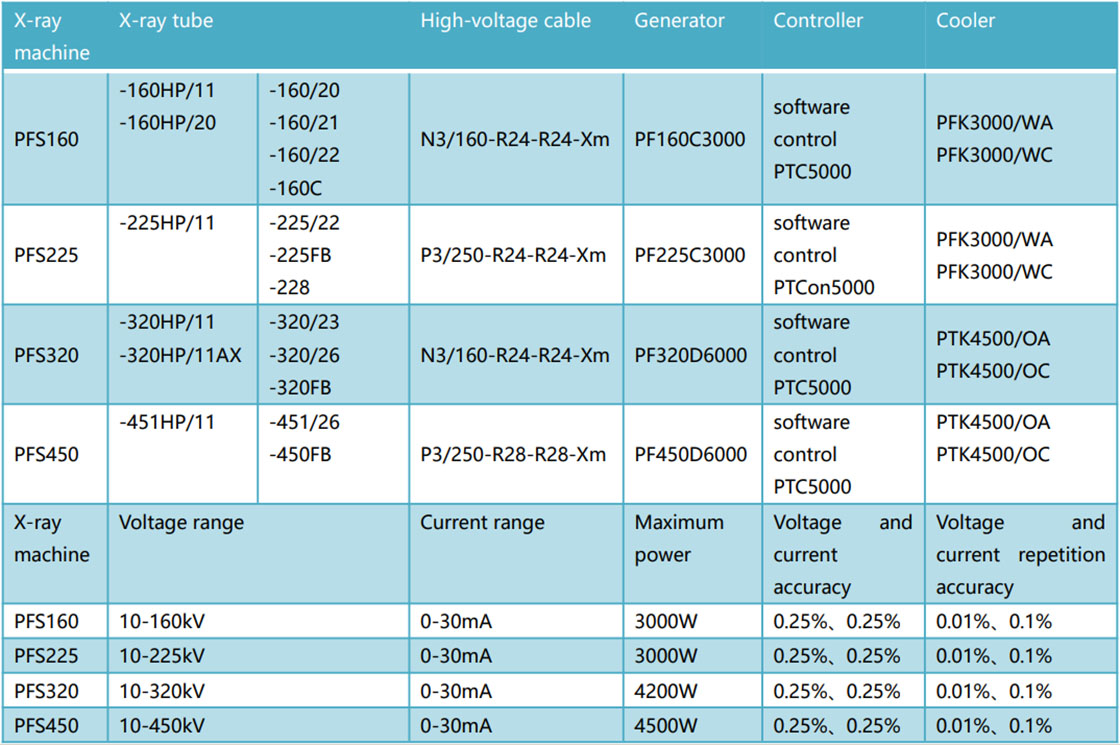Select PFS320 in the lower specification table

(46, 691)
